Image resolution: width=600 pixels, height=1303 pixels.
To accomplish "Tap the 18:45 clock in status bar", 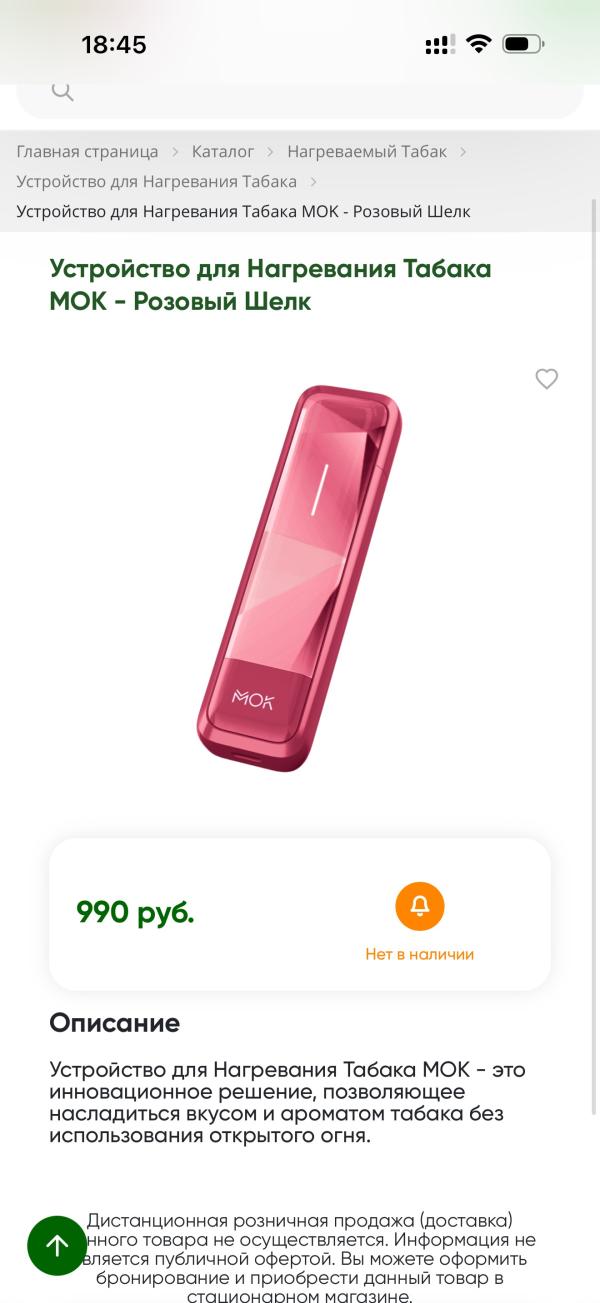I will pyautogui.click(x=114, y=44).
